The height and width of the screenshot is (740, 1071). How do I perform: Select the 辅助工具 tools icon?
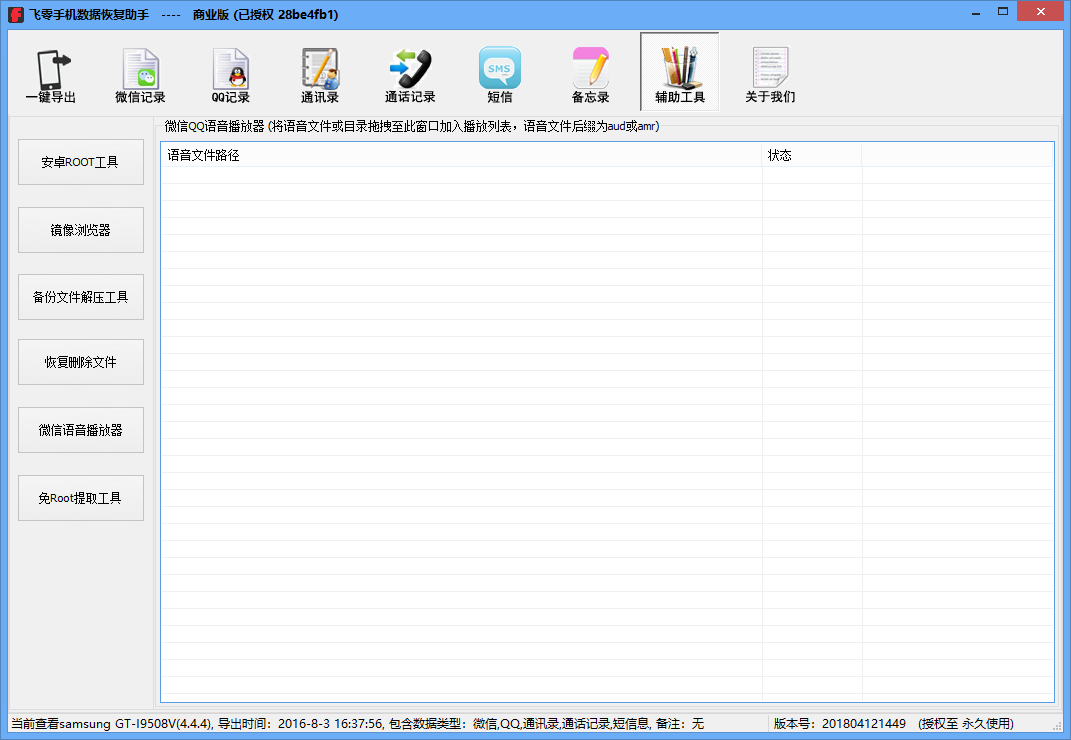pos(680,70)
